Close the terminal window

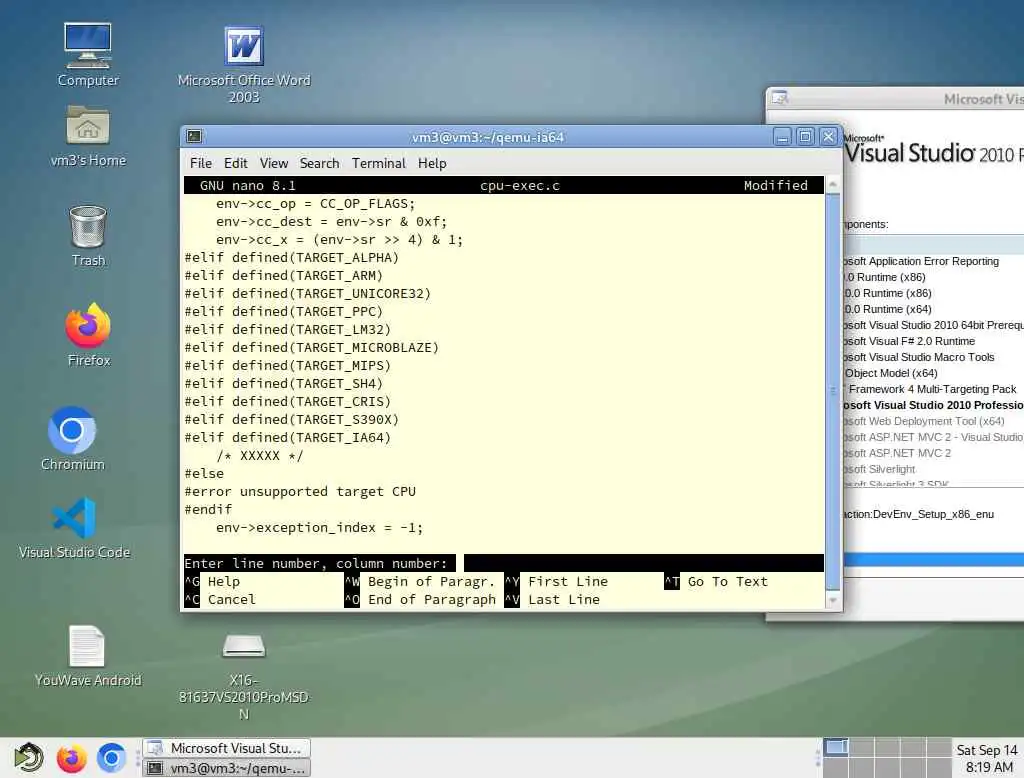coord(828,137)
